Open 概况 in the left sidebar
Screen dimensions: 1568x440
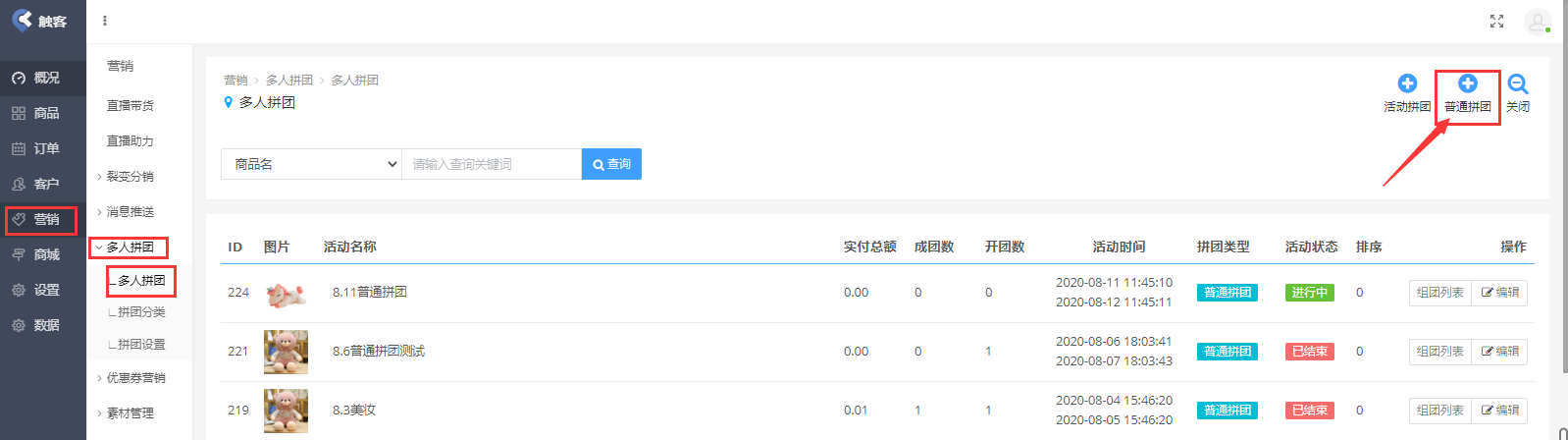45,78
